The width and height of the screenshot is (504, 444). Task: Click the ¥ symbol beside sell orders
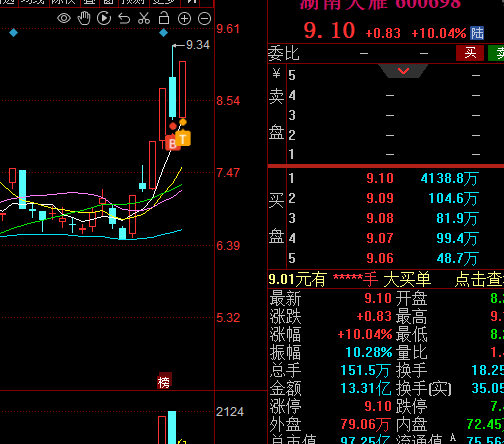pos(276,73)
